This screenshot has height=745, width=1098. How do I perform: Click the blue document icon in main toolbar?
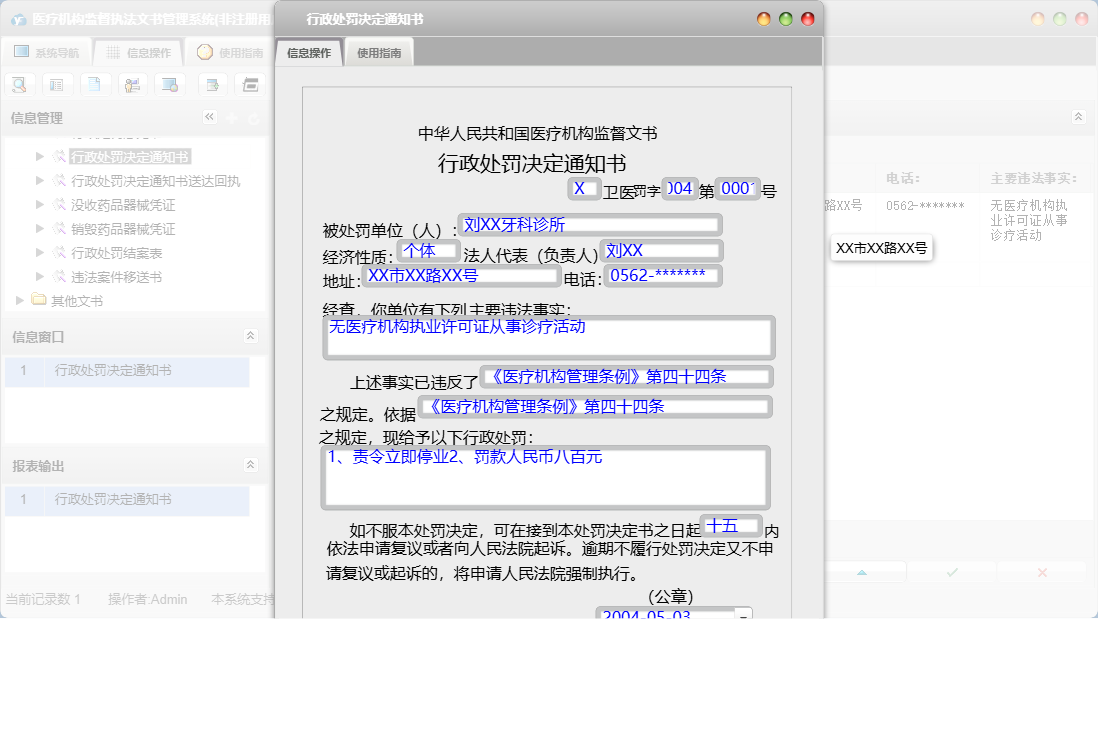point(95,85)
